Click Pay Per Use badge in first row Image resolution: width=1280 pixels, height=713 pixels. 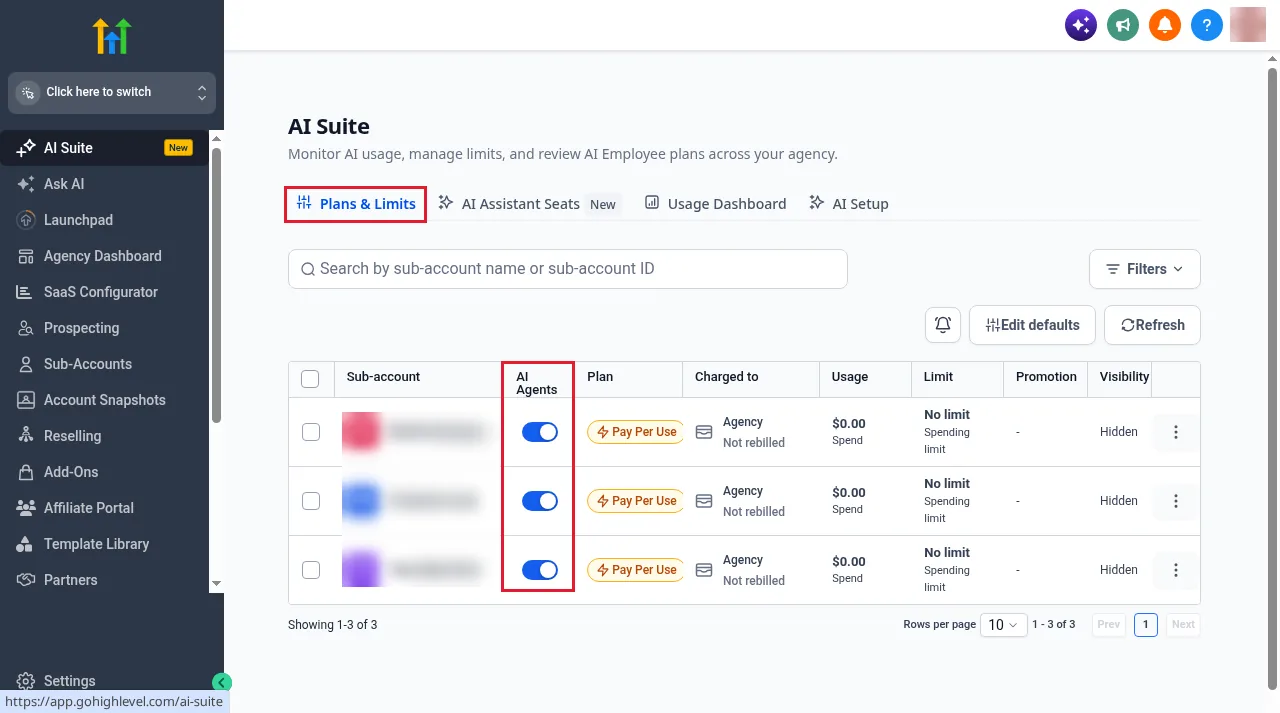[636, 432]
